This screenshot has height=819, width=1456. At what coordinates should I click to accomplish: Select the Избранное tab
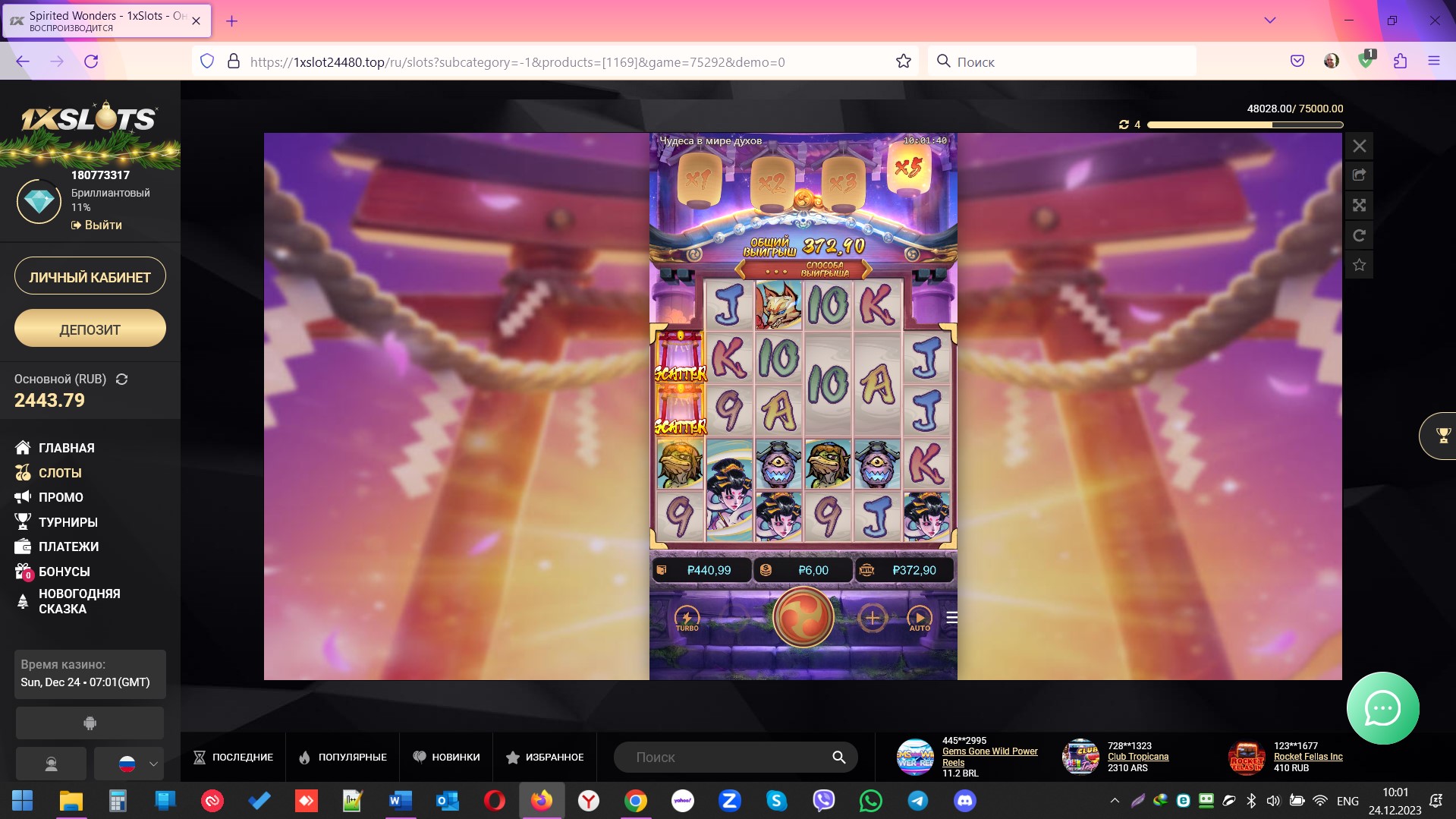pyautogui.click(x=545, y=758)
